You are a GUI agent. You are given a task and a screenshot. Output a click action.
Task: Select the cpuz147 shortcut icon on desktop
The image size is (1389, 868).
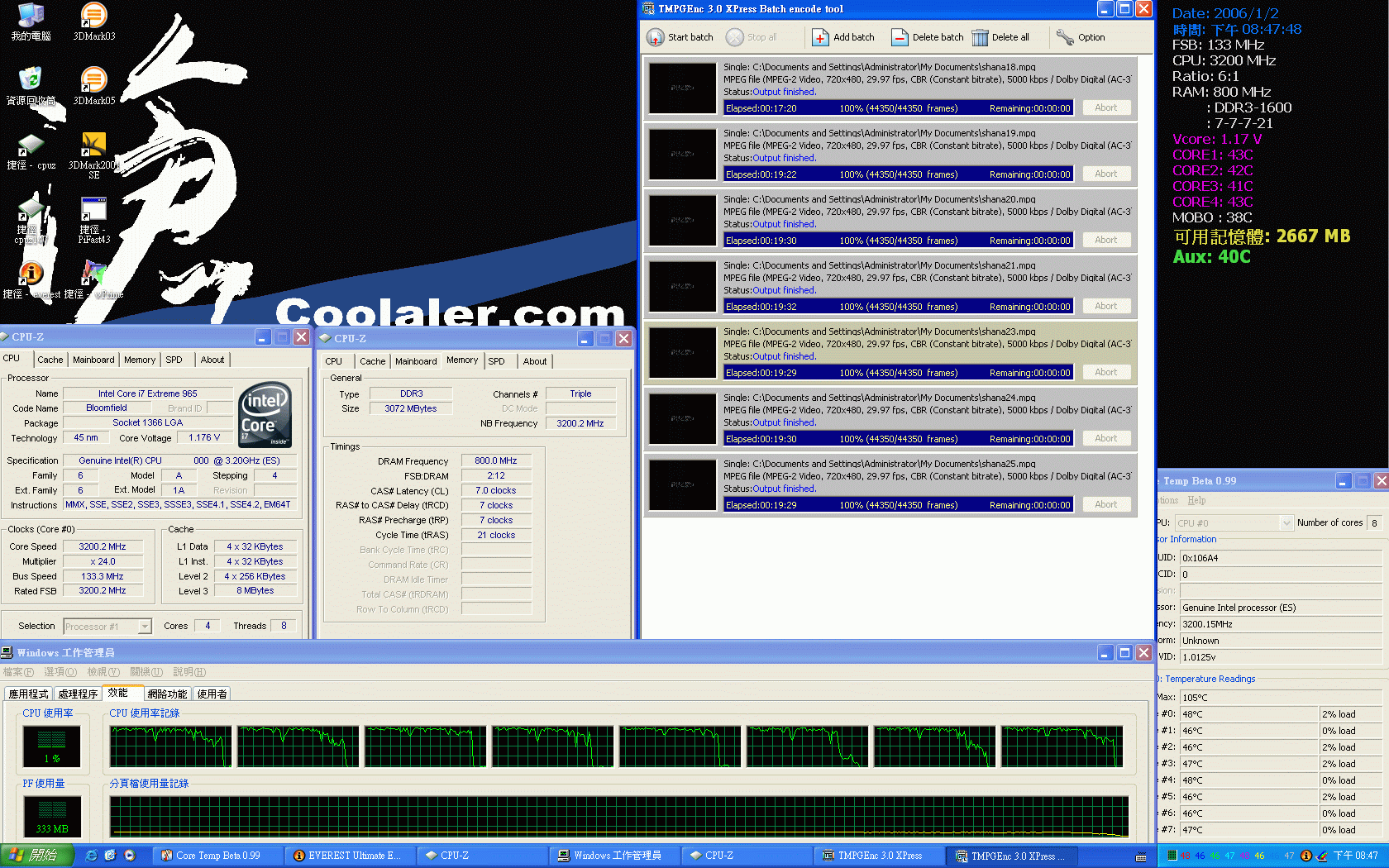pyautogui.click(x=31, y=220)
